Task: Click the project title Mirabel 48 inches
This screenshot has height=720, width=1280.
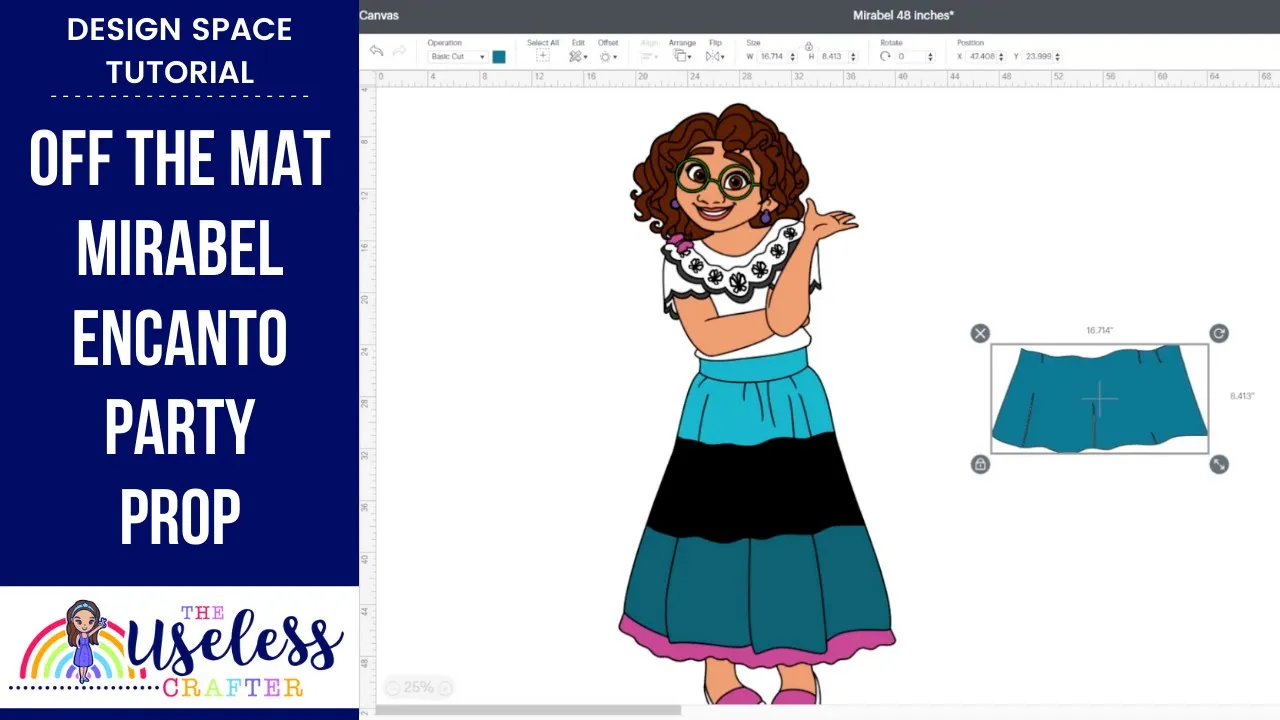Action: point(904,15)
